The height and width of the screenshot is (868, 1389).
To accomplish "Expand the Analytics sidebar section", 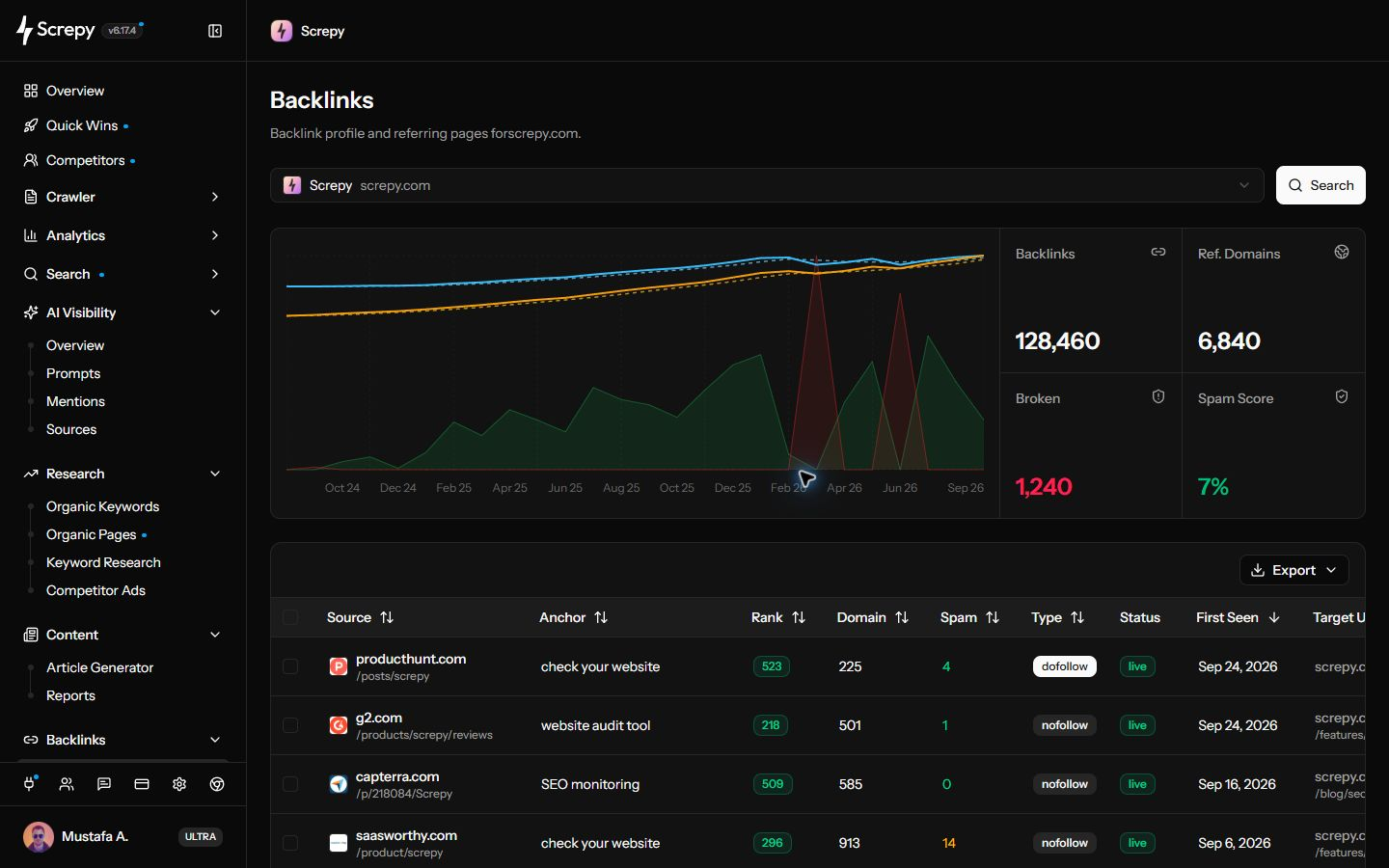I will [x=123, y=235].
